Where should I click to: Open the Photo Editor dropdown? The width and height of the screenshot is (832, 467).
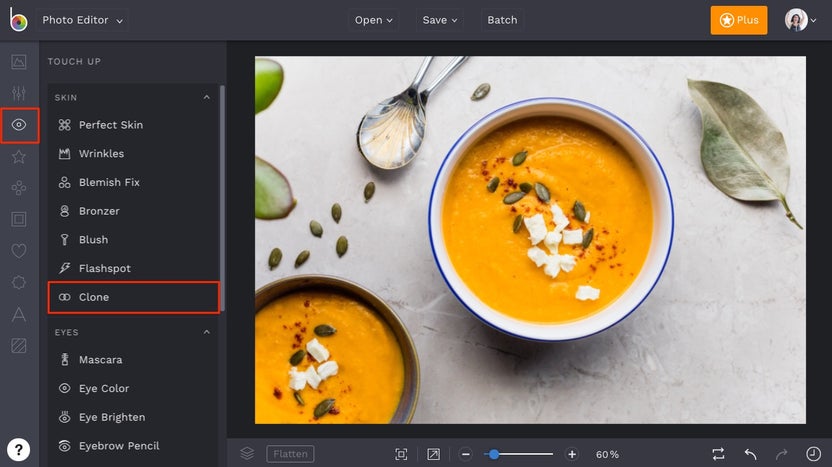click(x=82, y=20)
